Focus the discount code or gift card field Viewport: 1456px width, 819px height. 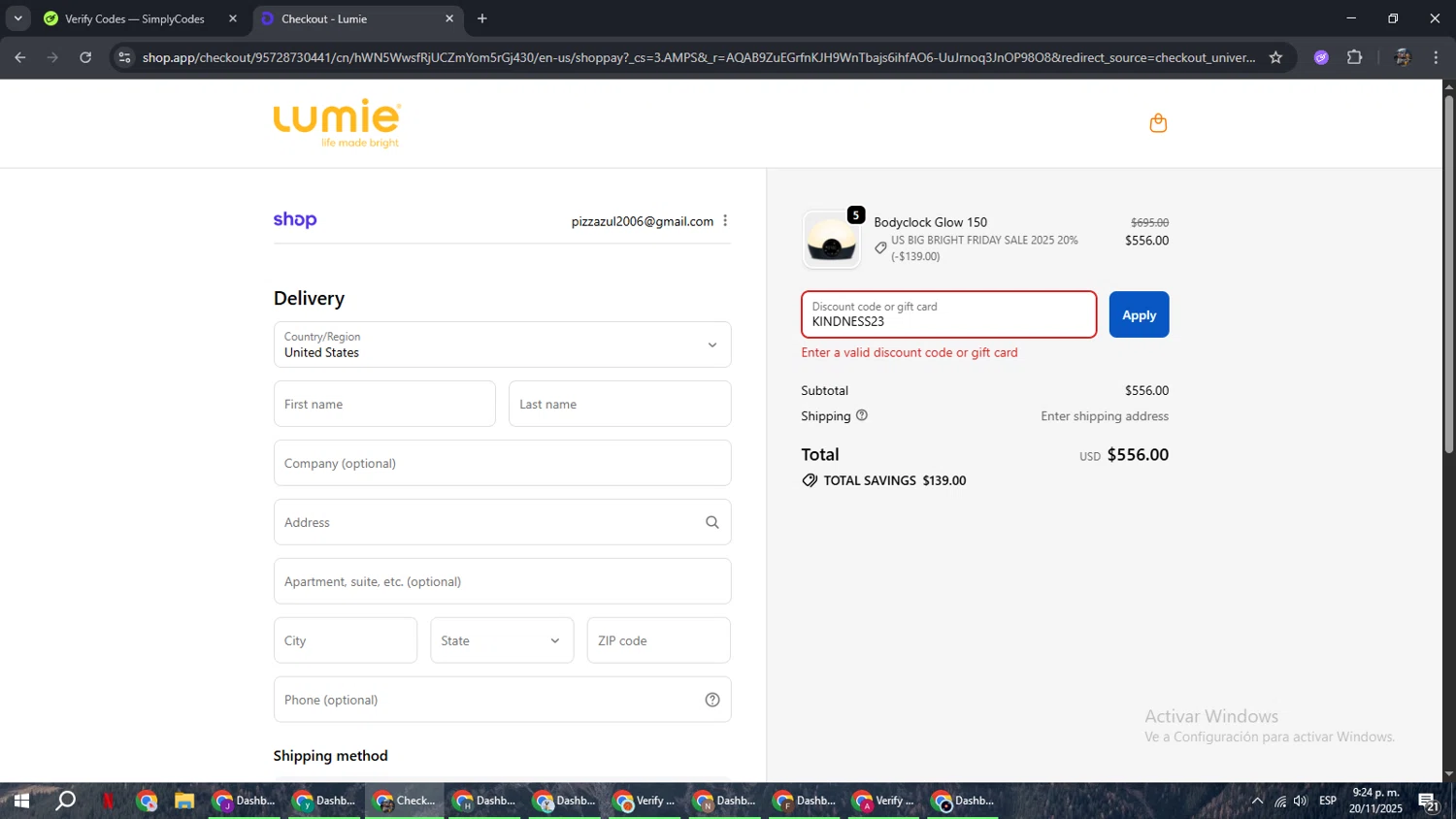pos(948,314)
